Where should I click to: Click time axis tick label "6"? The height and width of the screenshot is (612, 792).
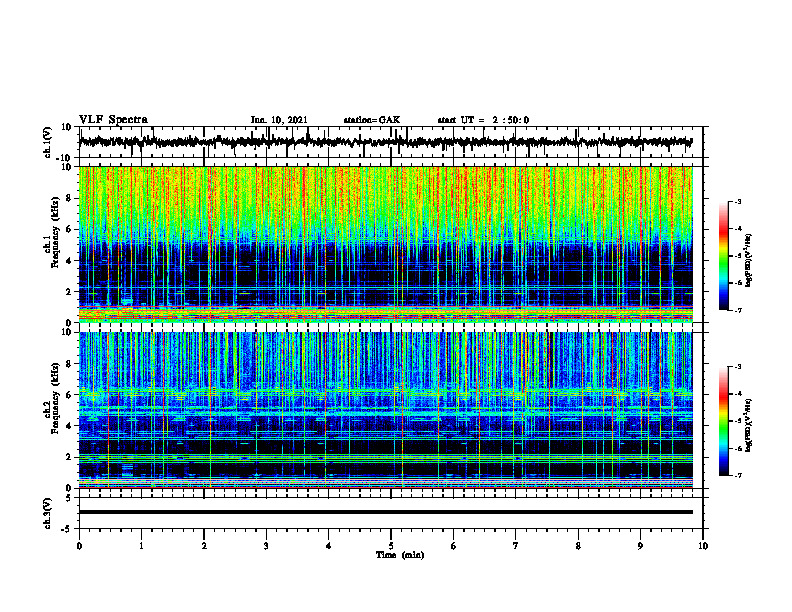point(454,546)
